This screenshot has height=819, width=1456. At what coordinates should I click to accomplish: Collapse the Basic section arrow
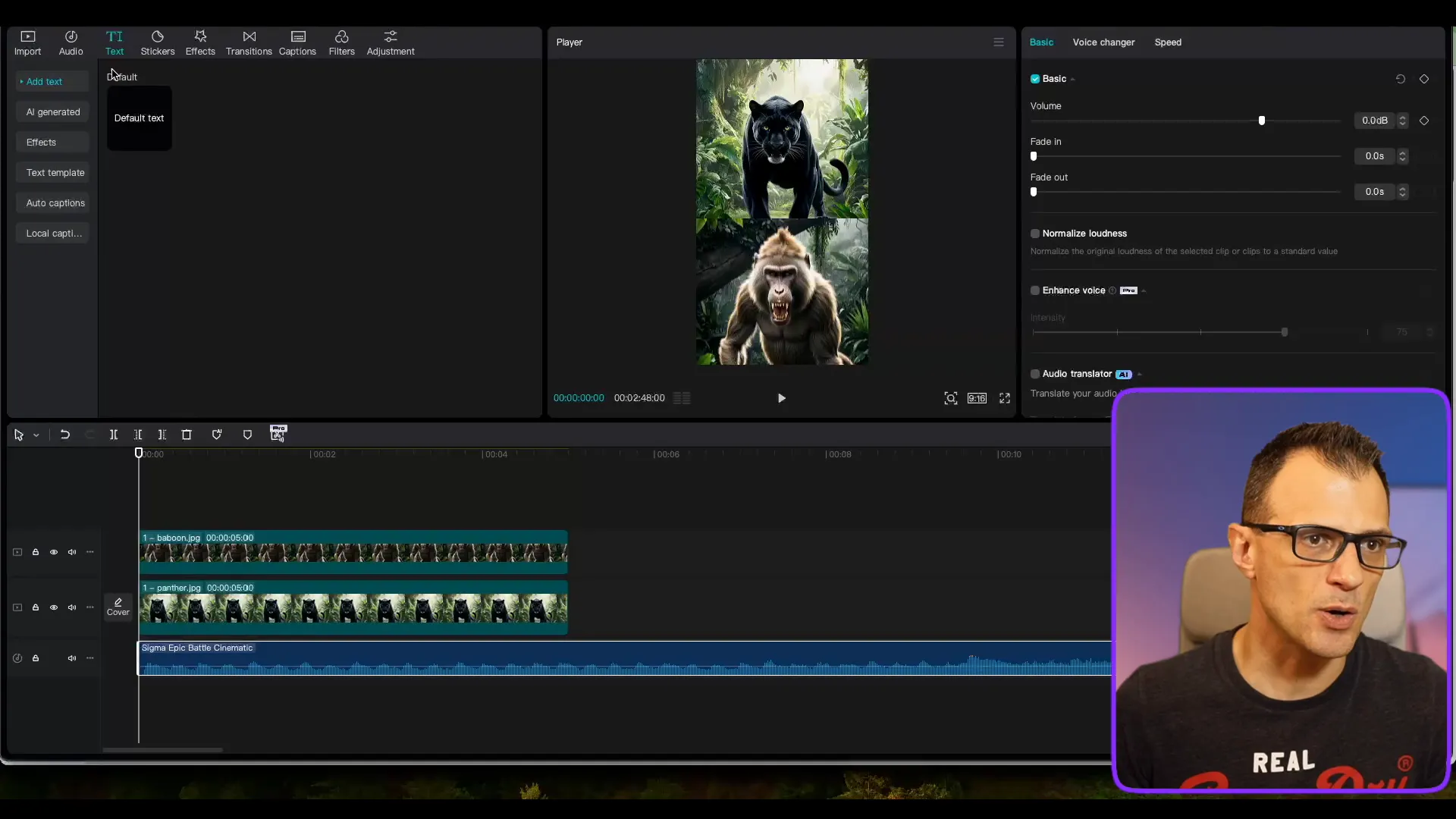1072,80
